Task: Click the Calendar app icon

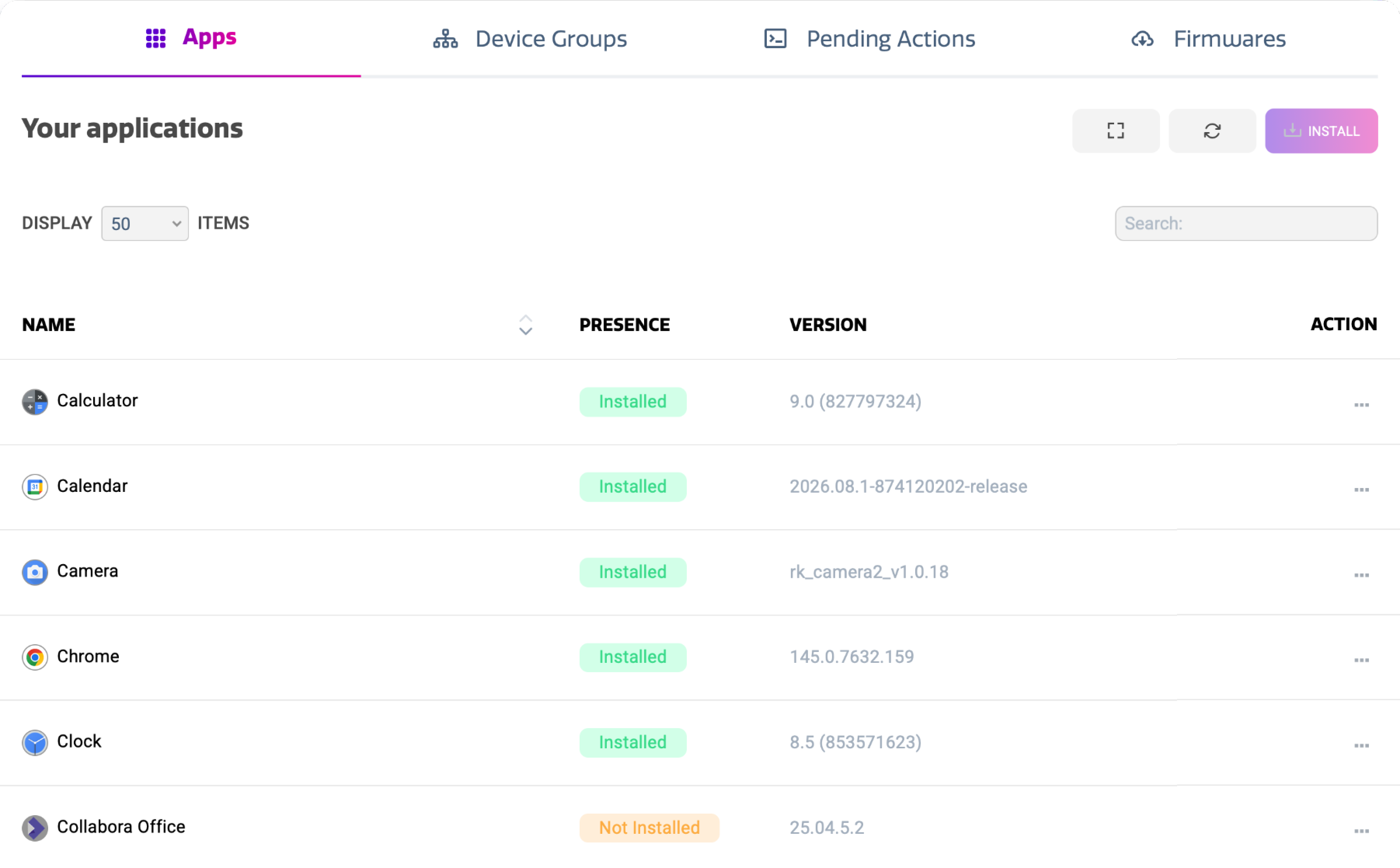Action: pos(35,487)
